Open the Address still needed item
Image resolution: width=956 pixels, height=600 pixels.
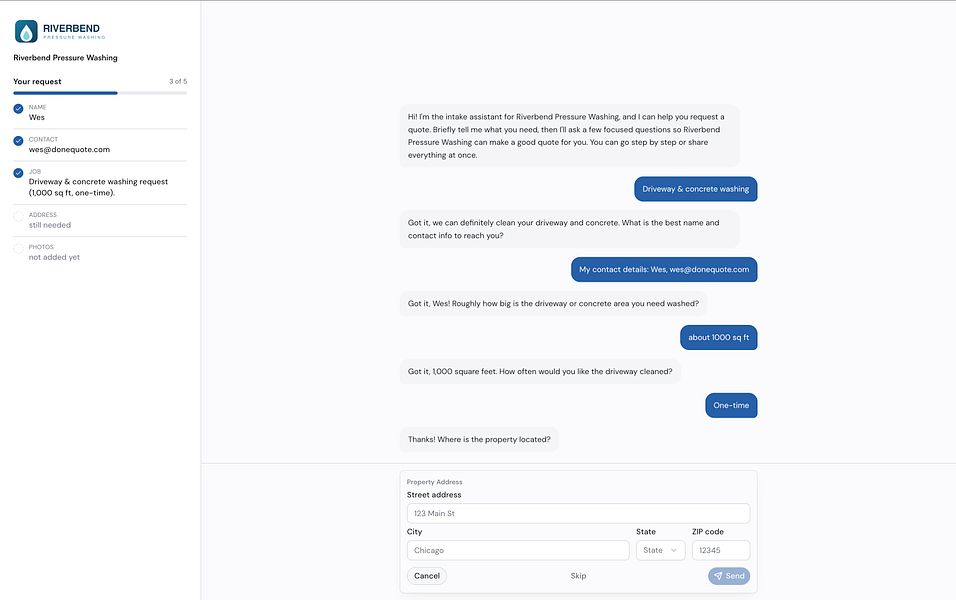[100, 220]
